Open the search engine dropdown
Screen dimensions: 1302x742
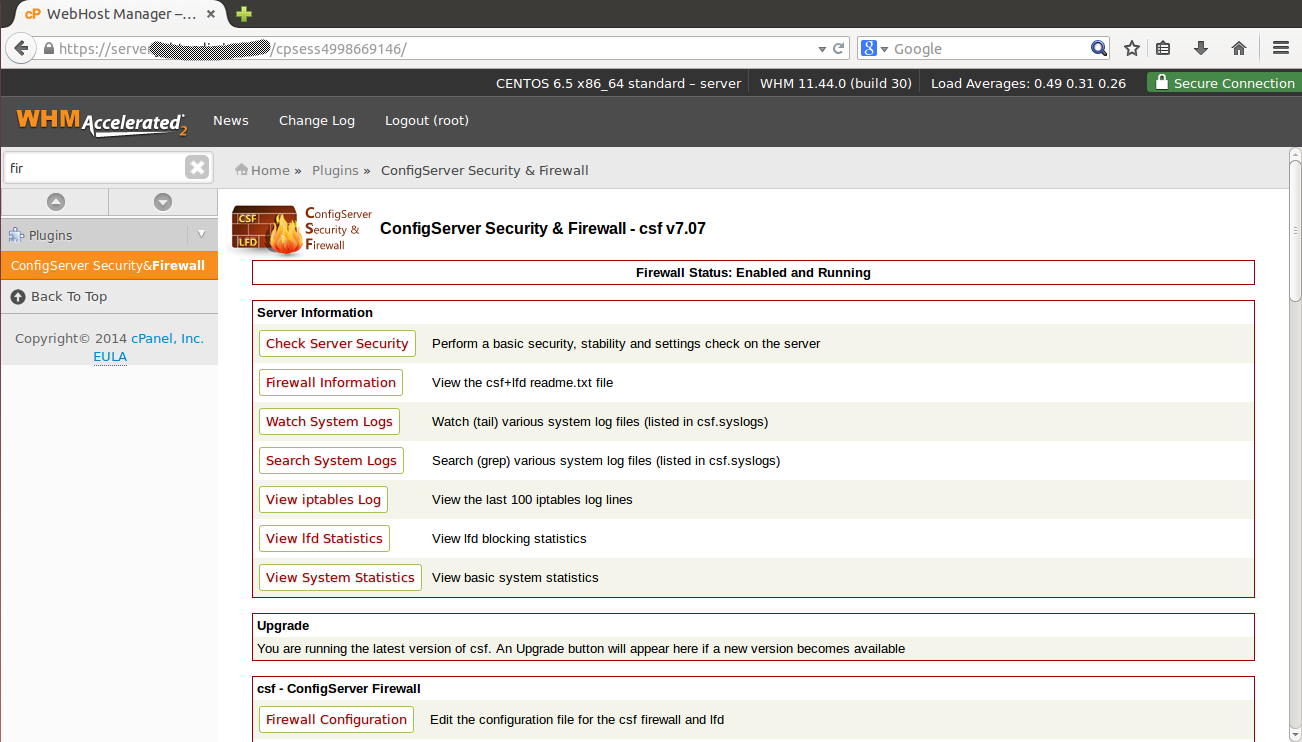(874, 48)
